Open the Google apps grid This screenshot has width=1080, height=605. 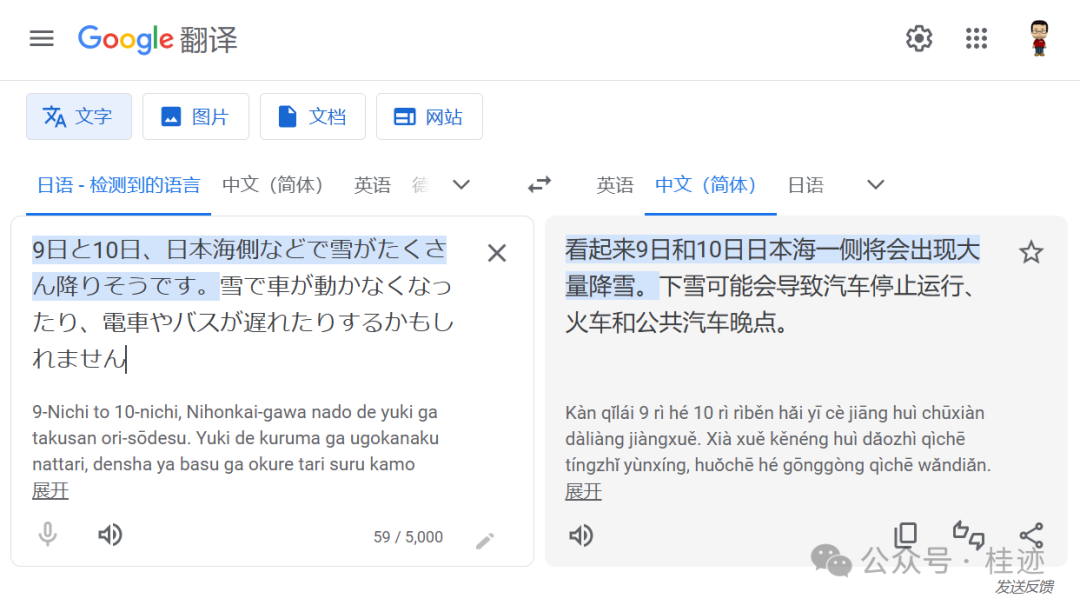tap(976, 39)
